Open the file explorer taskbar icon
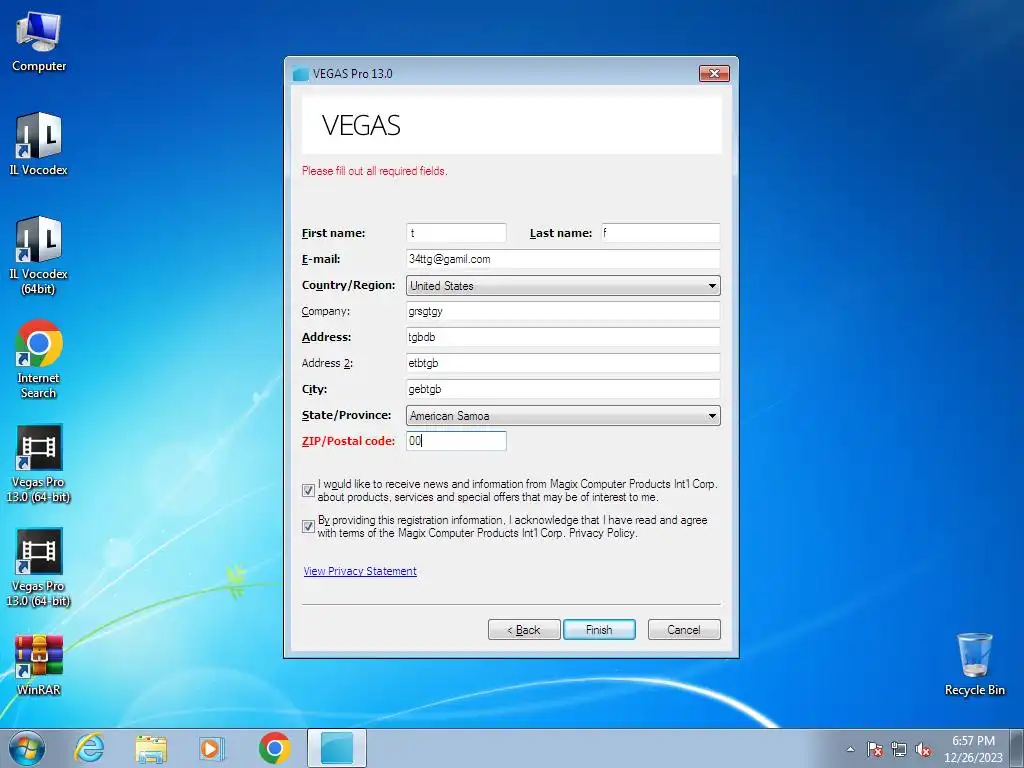This screenshot has height=768, width=1024. (151, 748)
